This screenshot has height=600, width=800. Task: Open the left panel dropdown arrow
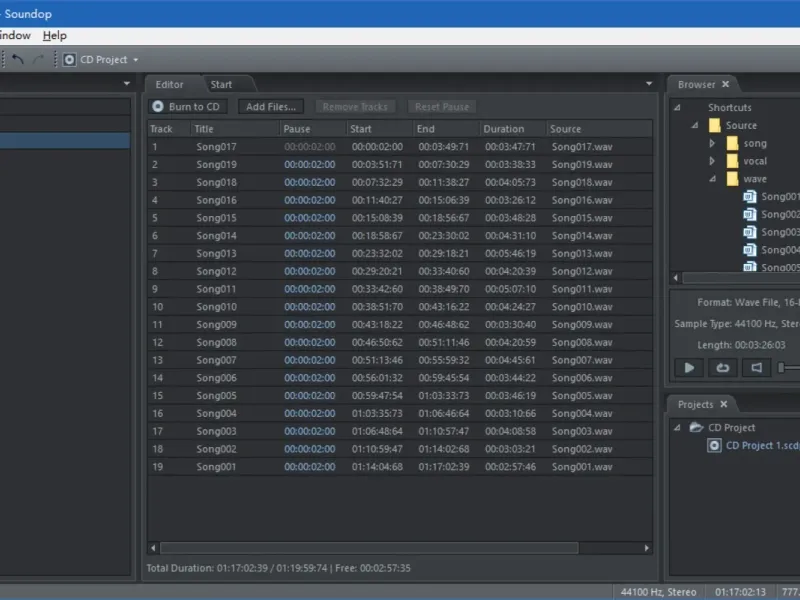127,83
